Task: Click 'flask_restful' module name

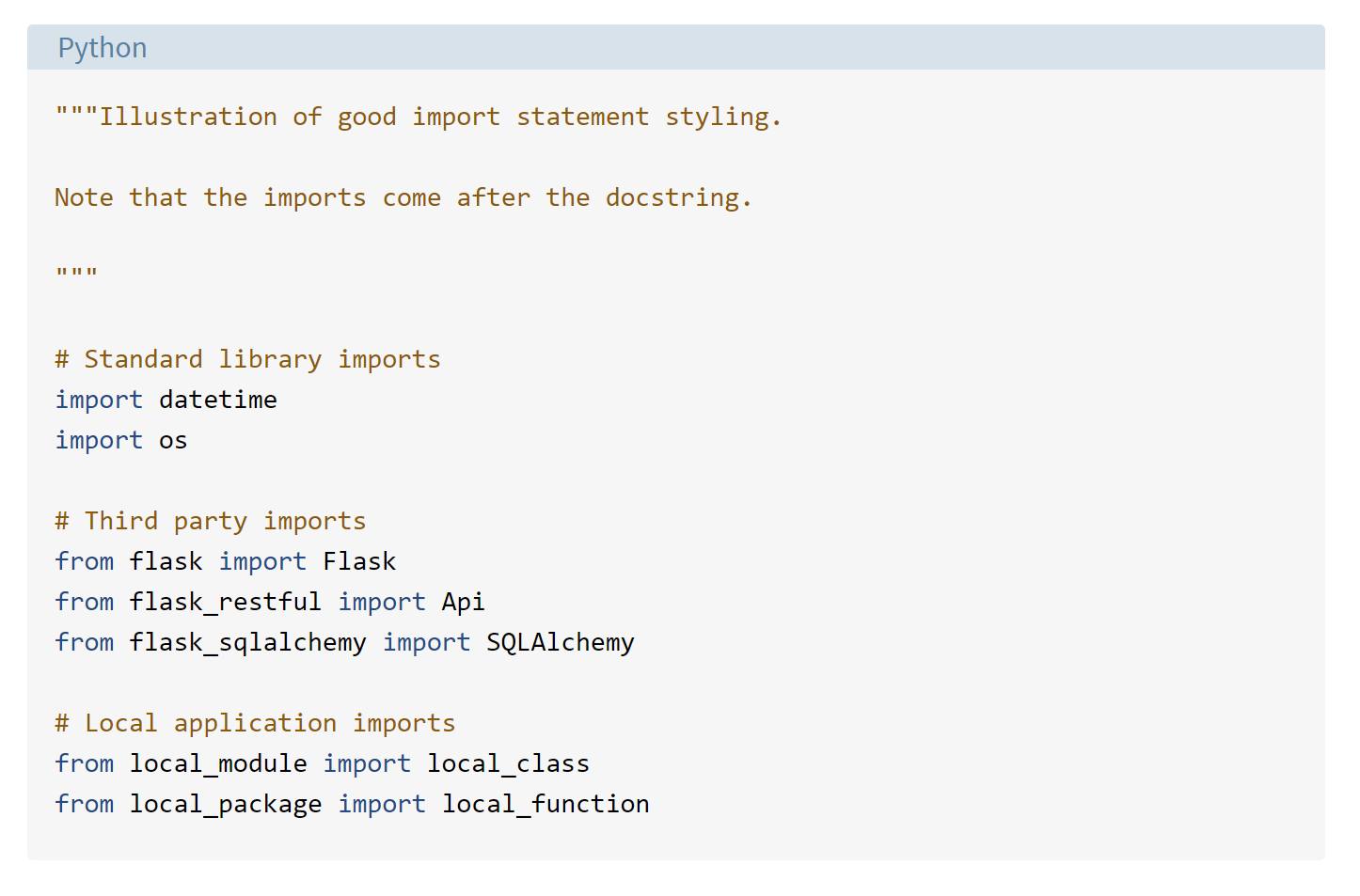Action: tap(226, 602)
